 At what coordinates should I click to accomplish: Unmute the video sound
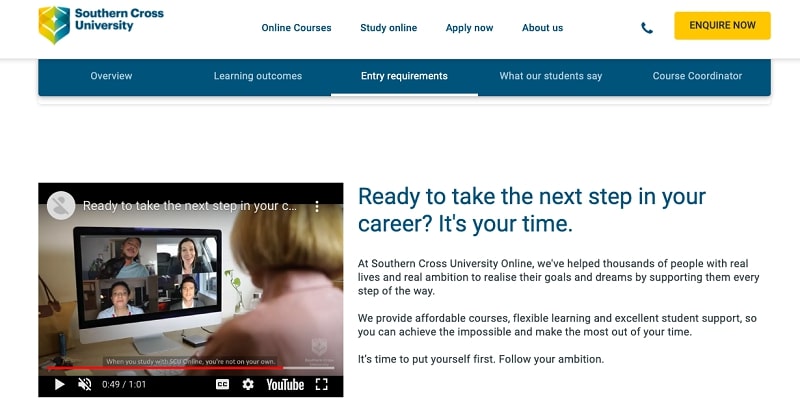point(85,384)
